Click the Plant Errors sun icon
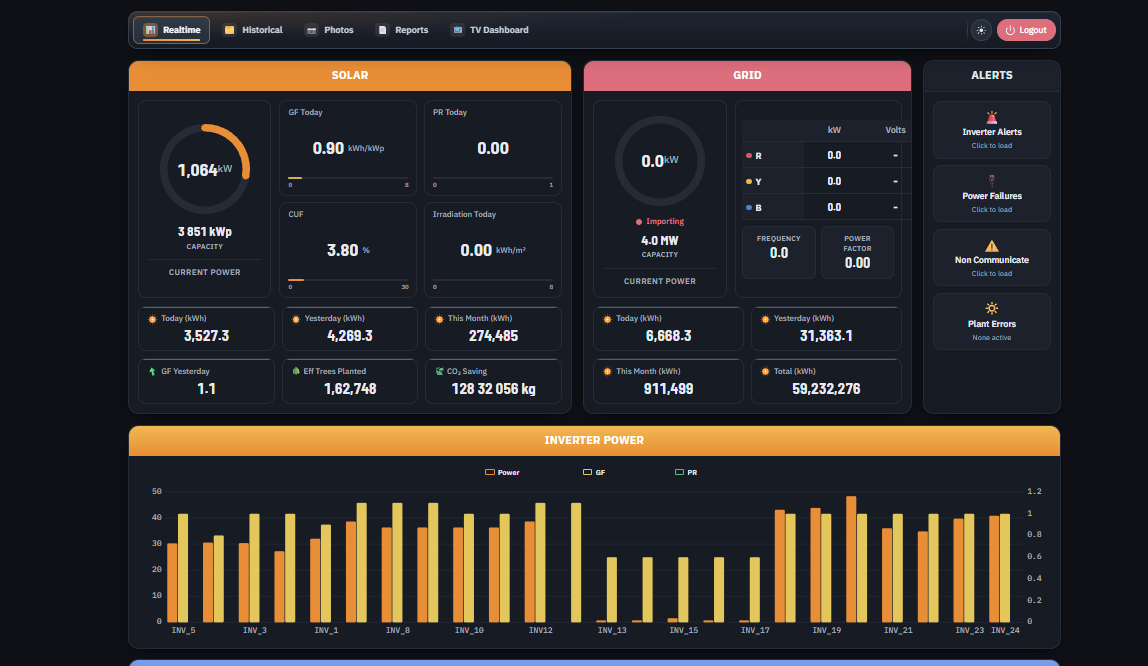This screenshot has width=1148, height=666. click(991, 308)
